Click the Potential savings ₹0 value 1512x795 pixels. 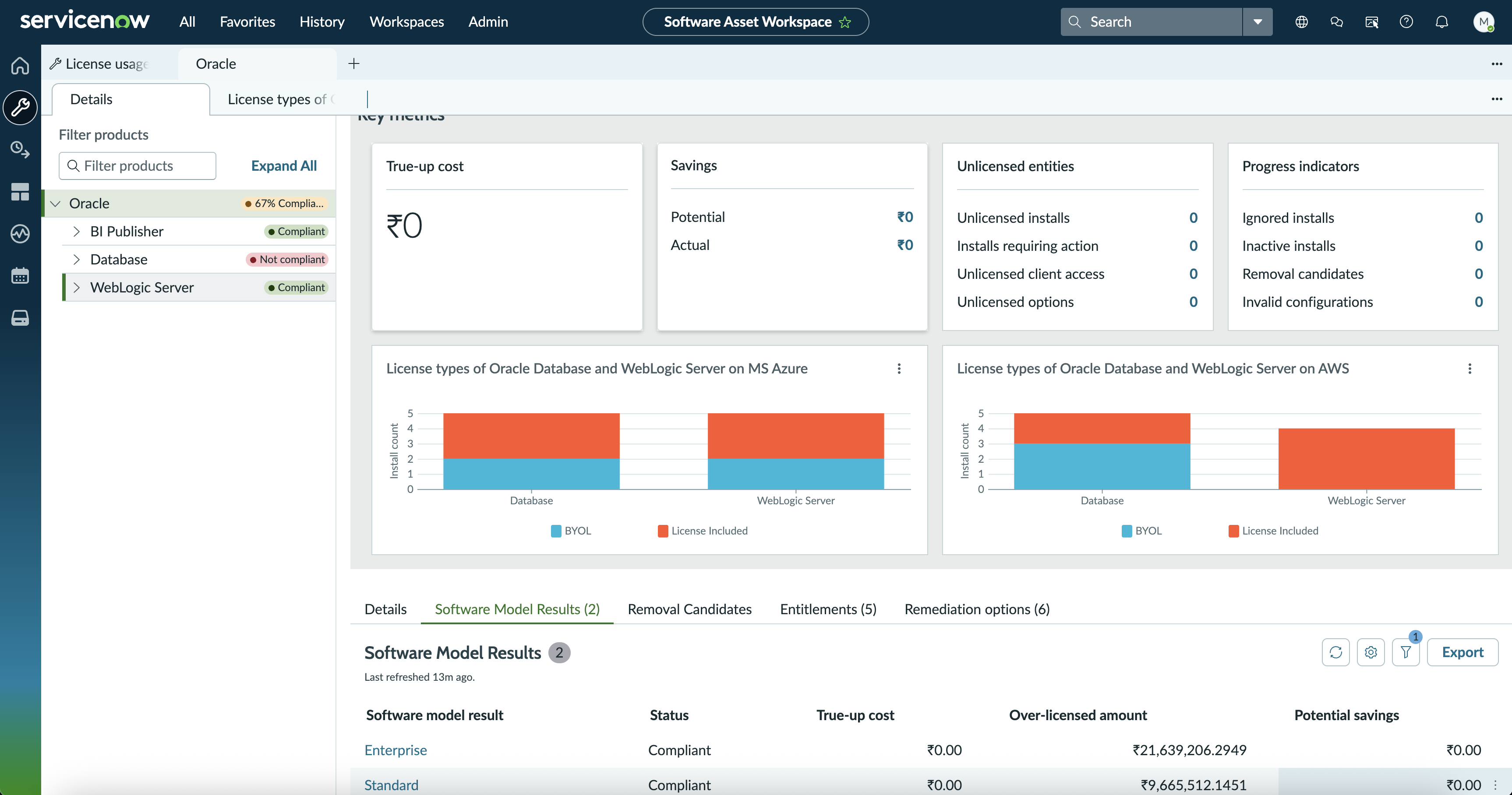click(904, 217)
